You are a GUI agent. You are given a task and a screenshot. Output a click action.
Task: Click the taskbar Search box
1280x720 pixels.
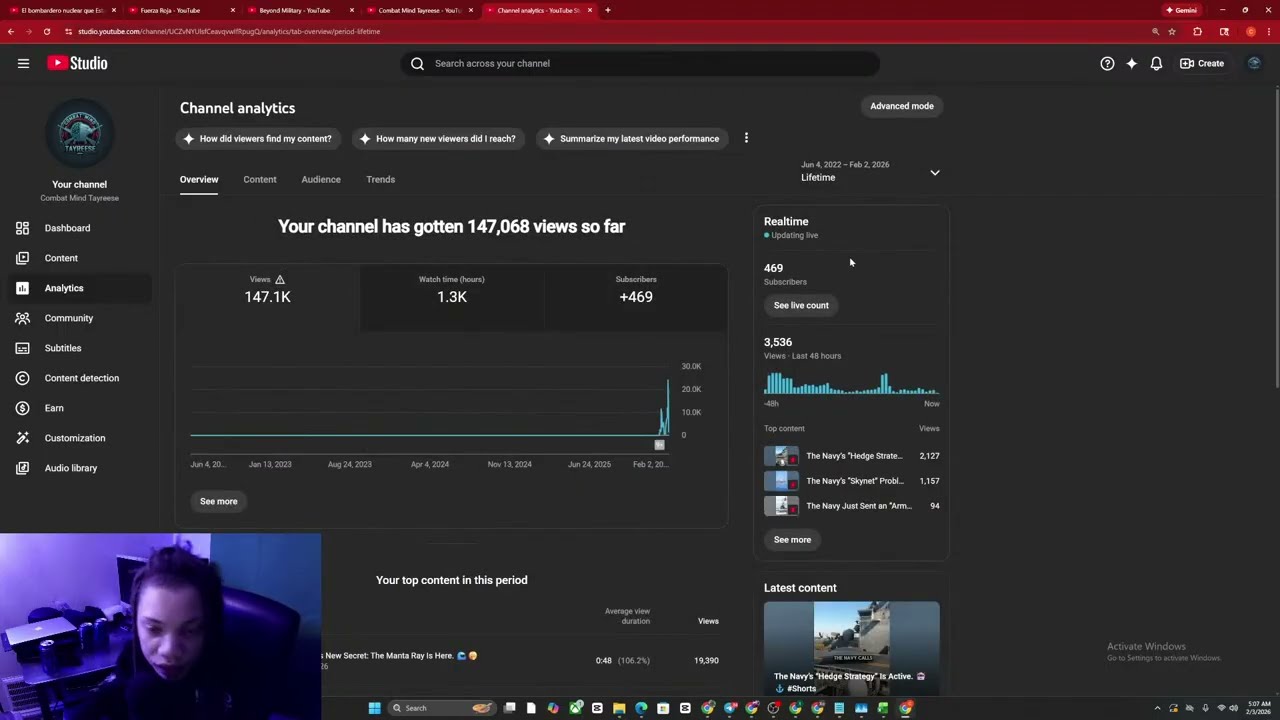pyautogui.click(x=441, y=708)
